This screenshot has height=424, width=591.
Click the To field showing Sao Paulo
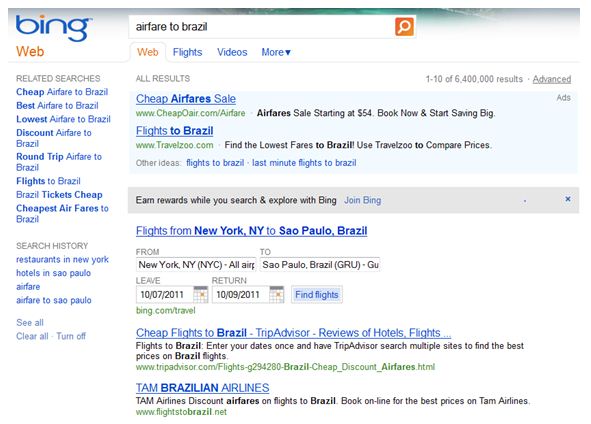click(320, 265)
